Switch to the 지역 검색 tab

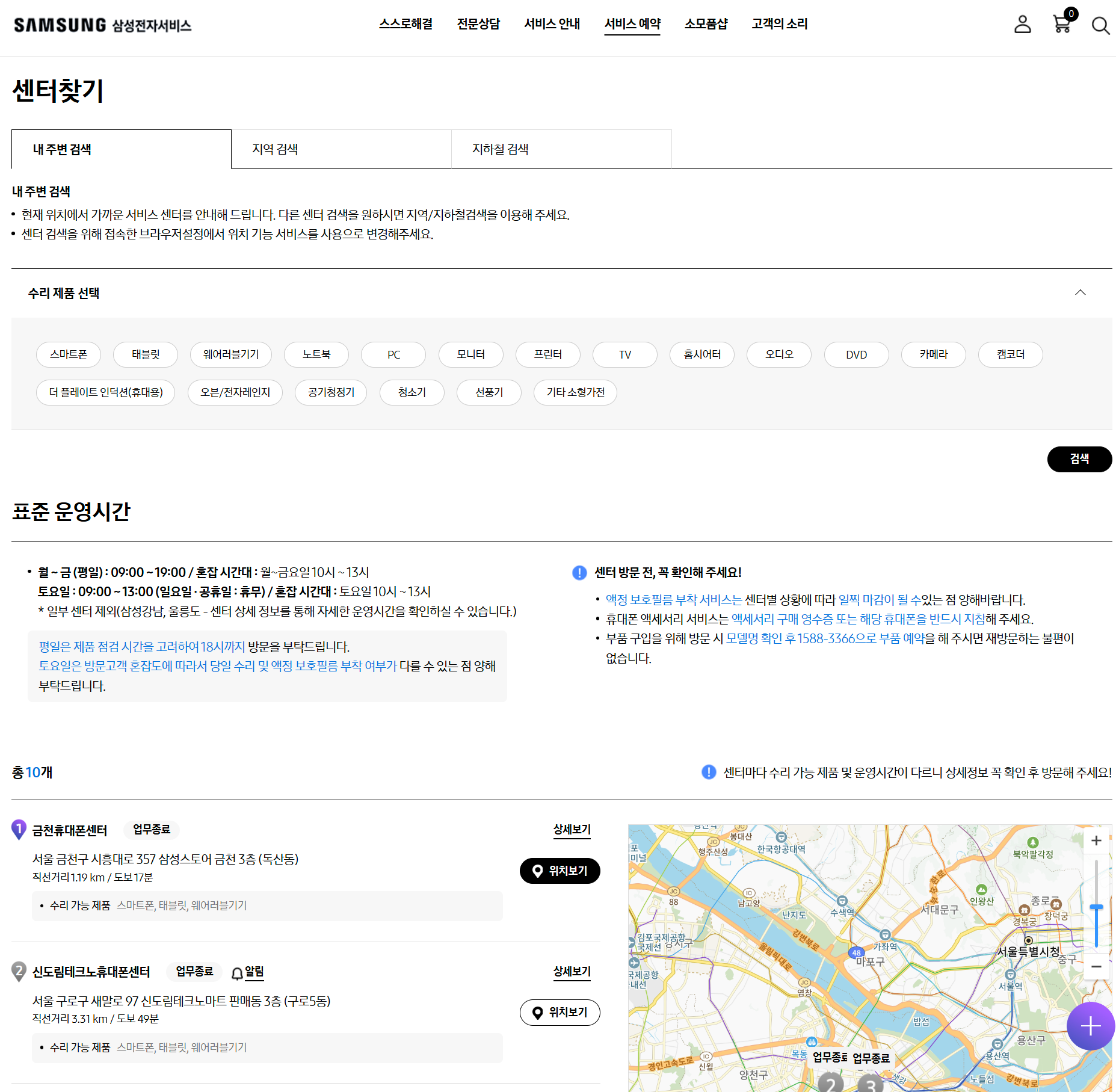[276, 149]
